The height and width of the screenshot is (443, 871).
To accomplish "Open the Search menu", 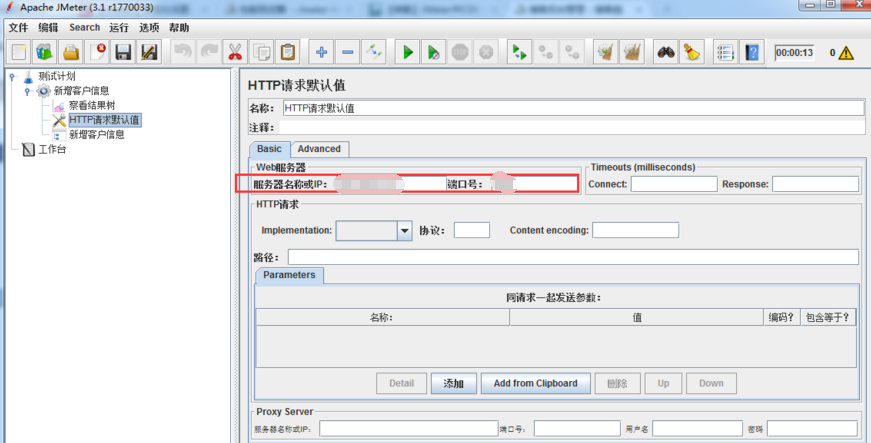I will (x=84, y=28).
